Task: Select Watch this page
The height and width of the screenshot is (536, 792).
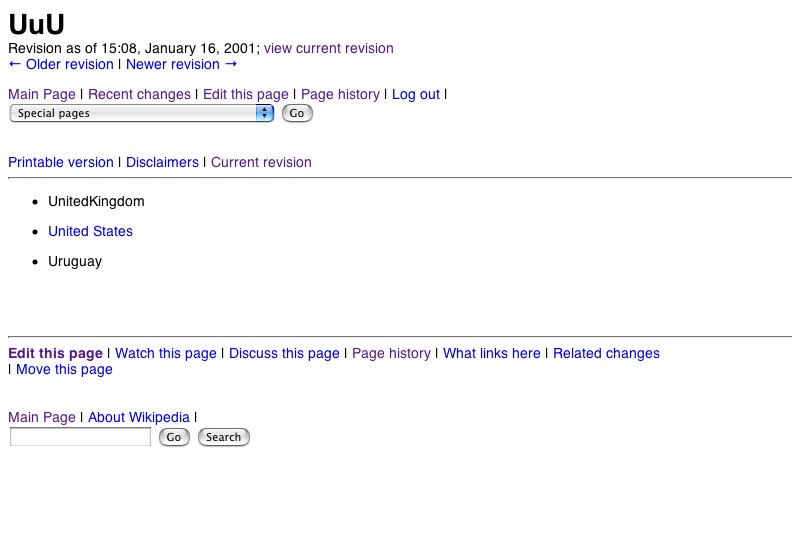Action: pyautogui.click(x=166, y=353)
